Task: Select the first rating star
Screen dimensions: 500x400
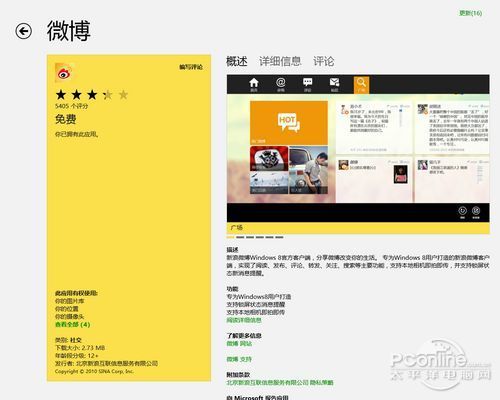Action: coord(61,95)
